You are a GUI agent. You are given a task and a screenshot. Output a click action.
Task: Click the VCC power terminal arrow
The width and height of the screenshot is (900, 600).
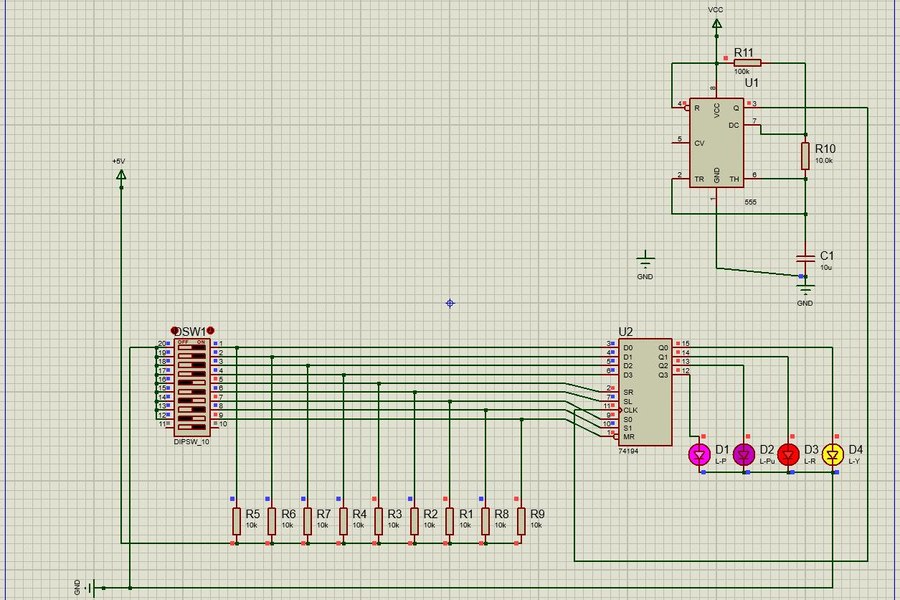tap(716, 24)
